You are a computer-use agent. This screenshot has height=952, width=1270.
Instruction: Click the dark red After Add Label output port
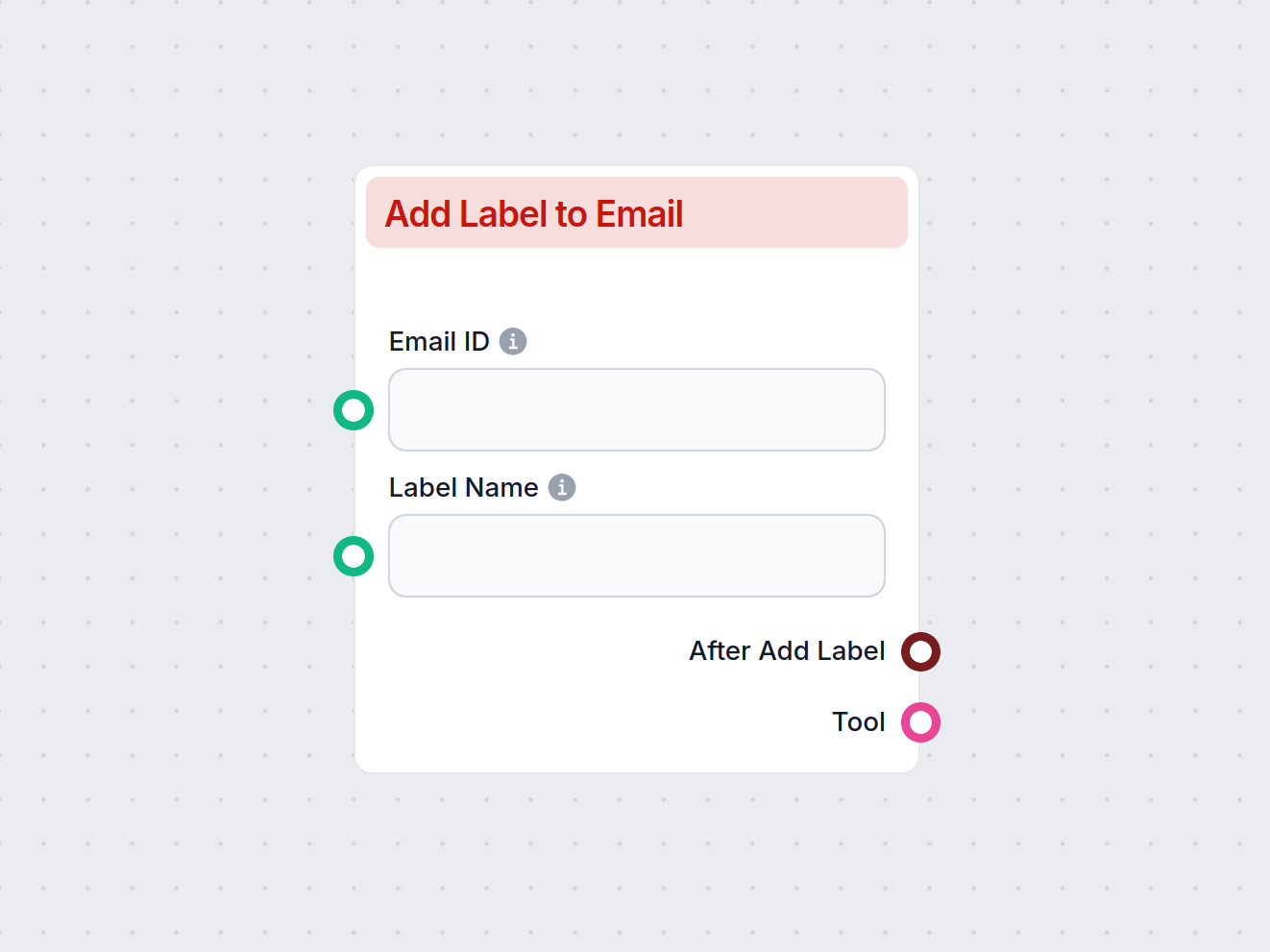point(919,651)
